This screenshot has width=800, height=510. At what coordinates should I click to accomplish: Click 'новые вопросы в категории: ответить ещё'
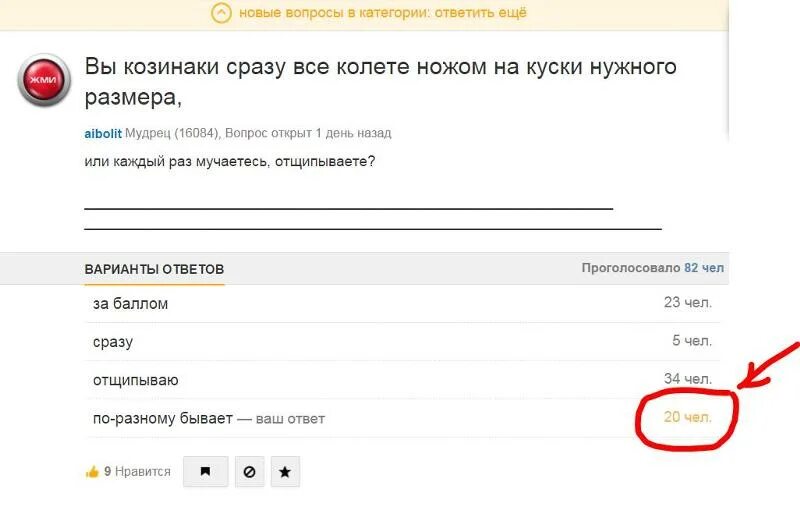(383, 13)
